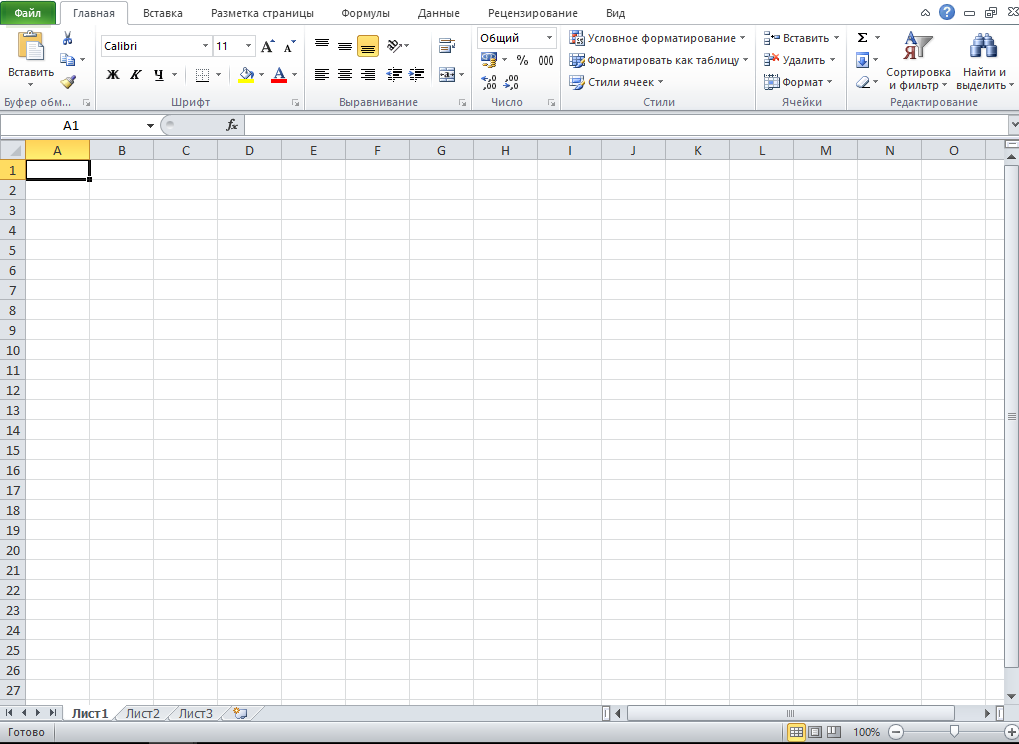Switch to the Вставка ribbon tab
The height and width of the screenshot is (744, 1019).
(162, 13)
